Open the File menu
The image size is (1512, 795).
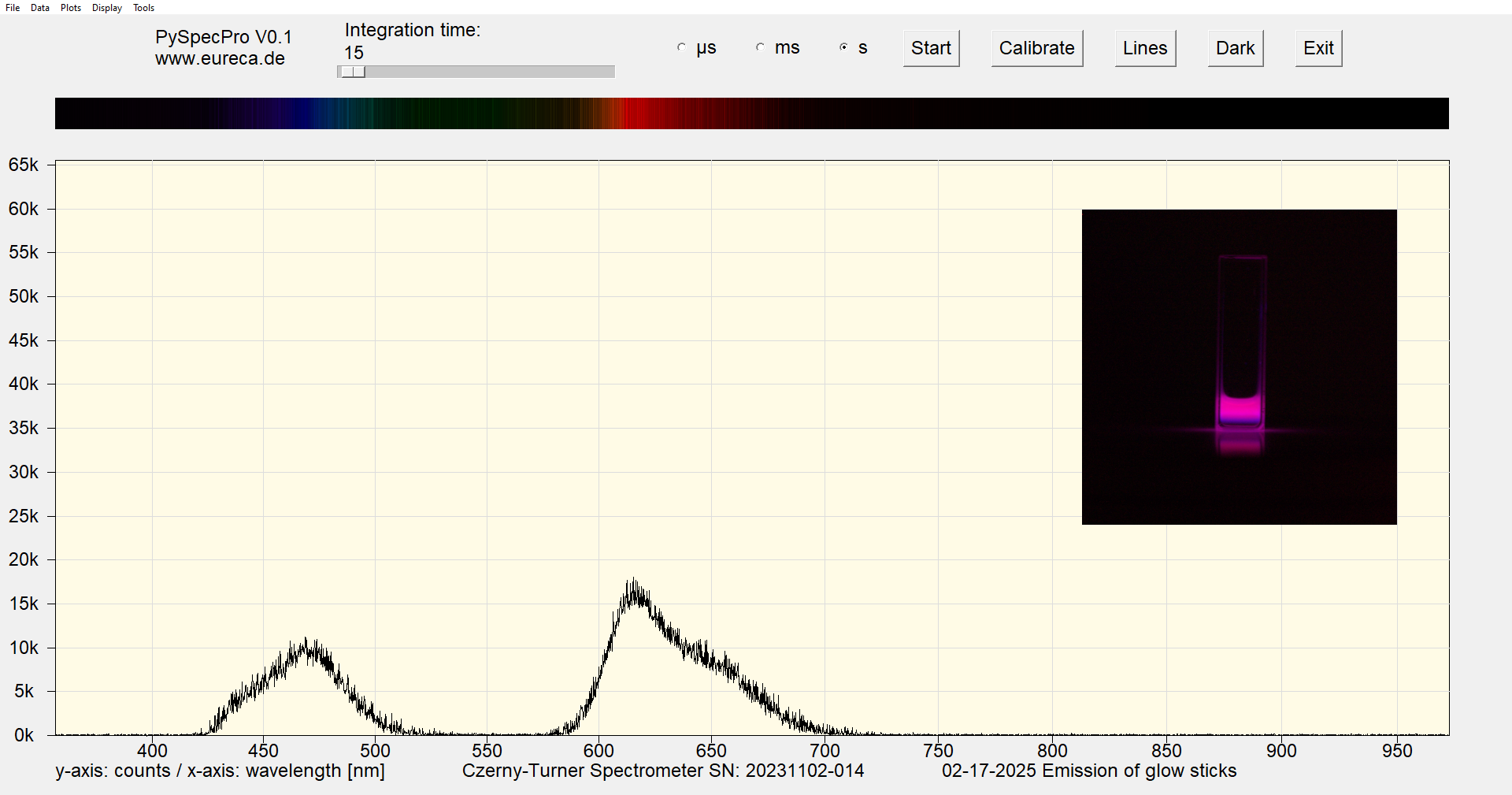13,8
